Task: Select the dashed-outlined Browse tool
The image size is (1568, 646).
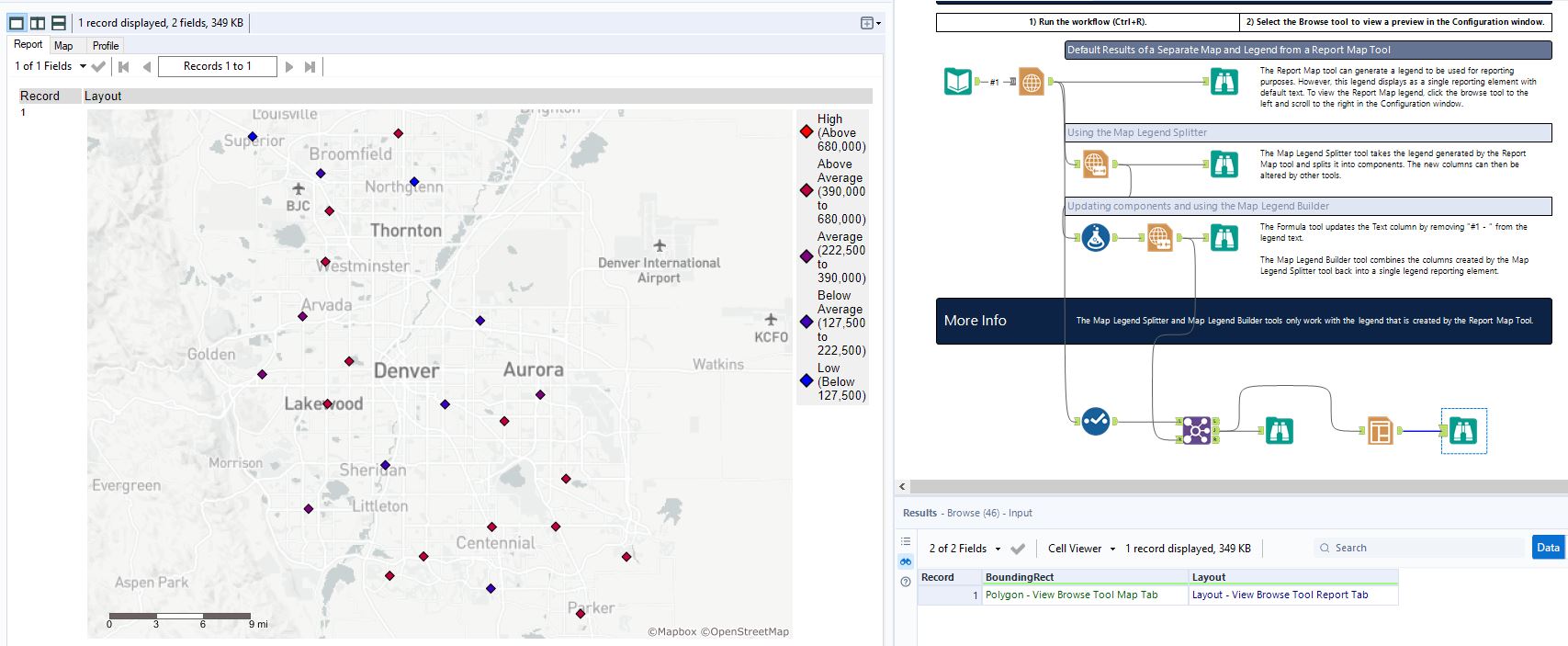Action: pos(1462,430)
